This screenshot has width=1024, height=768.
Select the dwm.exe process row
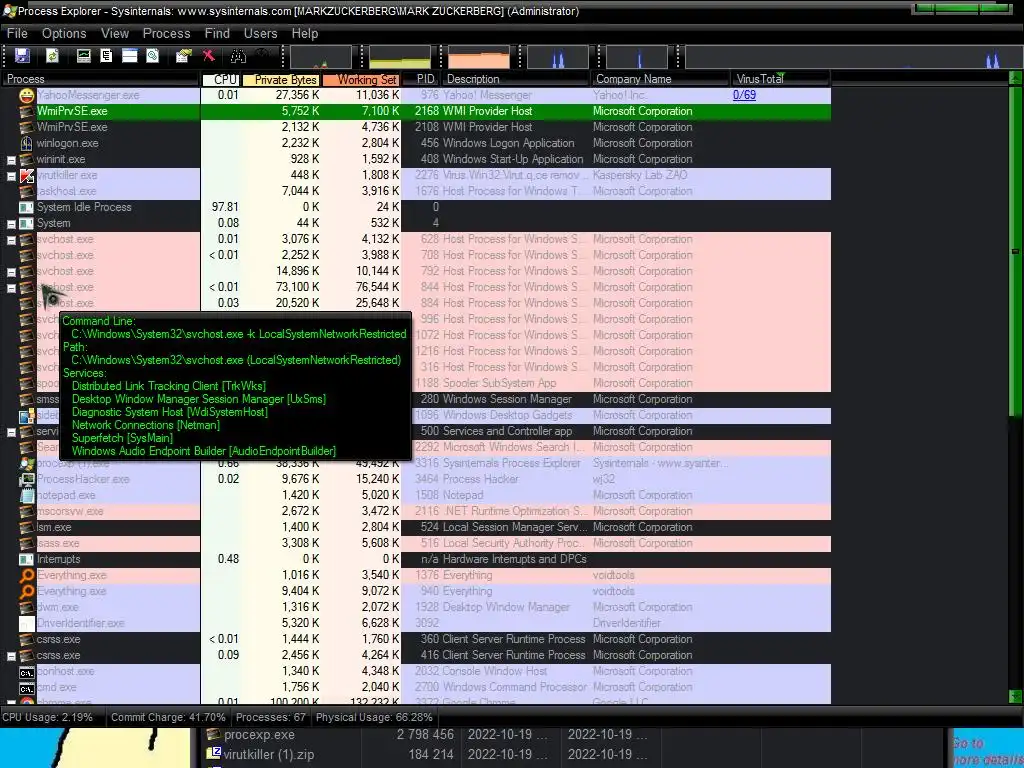pyautogui.click(x=416, y=607)
